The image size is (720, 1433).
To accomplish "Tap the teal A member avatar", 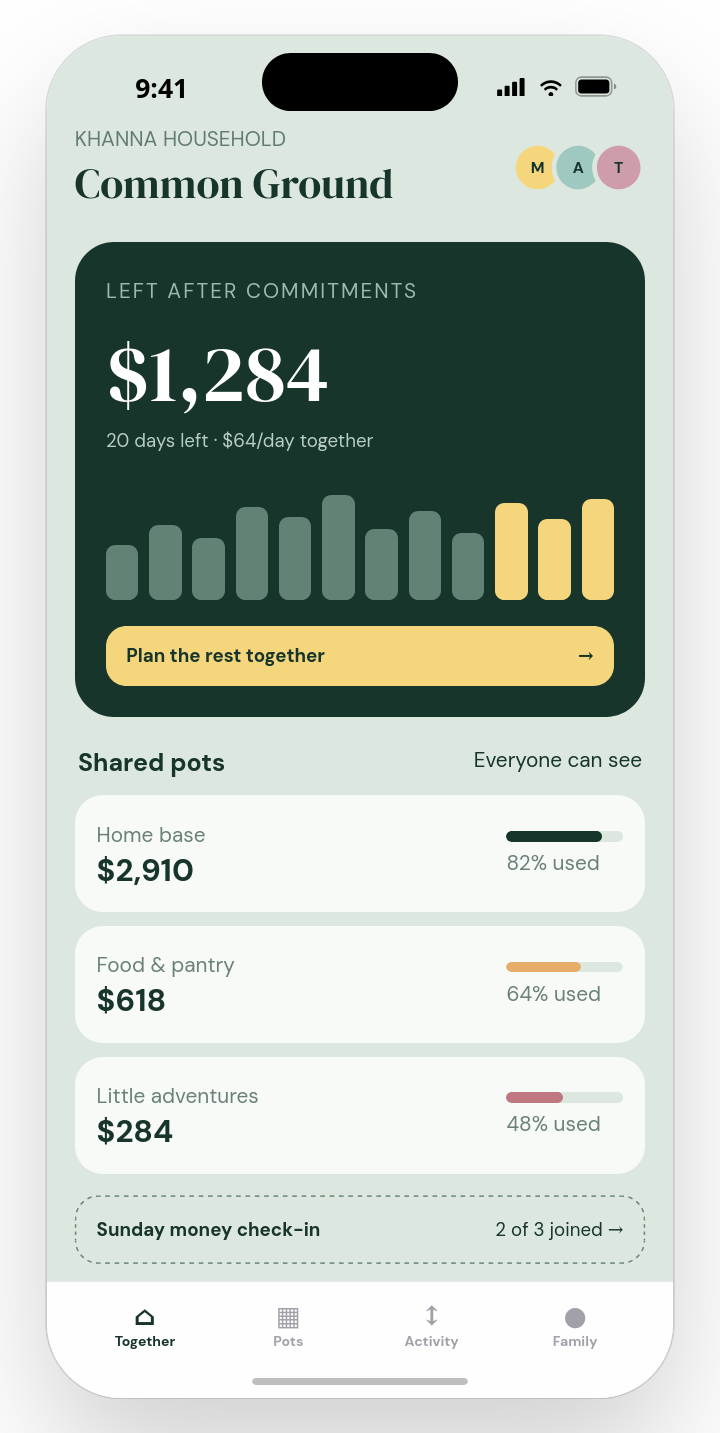I will 578,168.
